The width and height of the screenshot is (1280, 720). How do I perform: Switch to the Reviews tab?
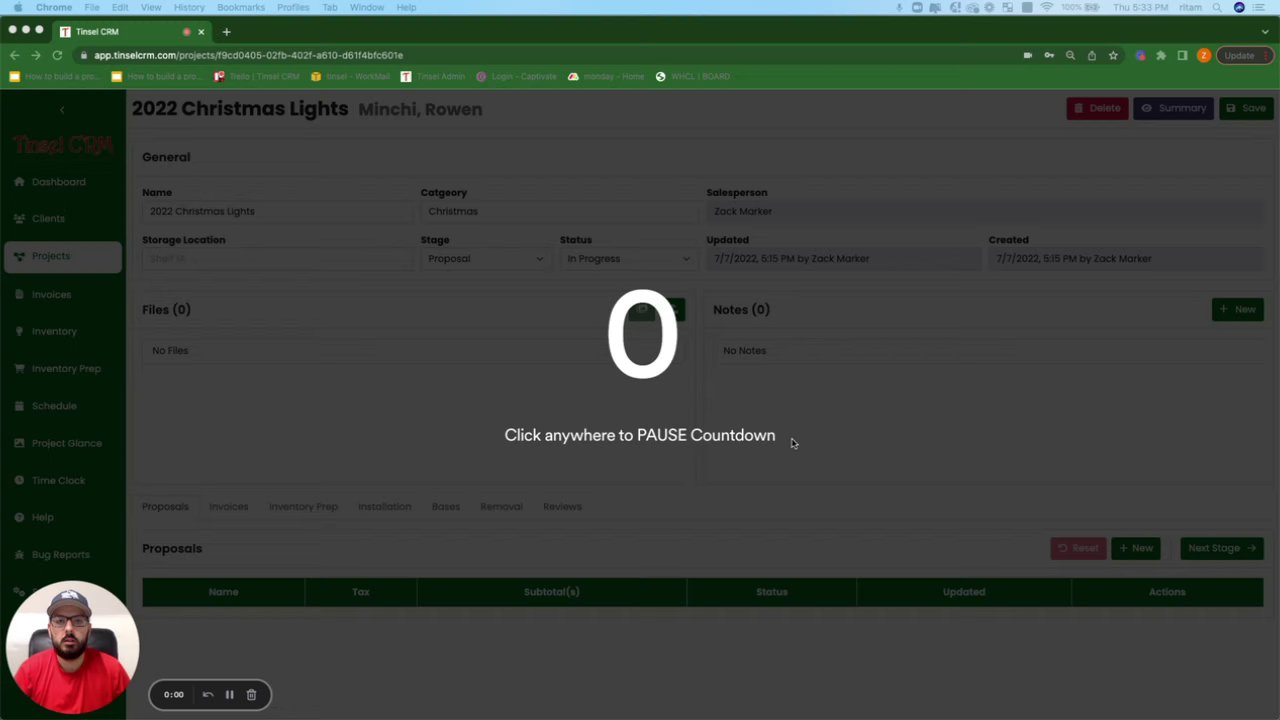(x=562, y=507)
